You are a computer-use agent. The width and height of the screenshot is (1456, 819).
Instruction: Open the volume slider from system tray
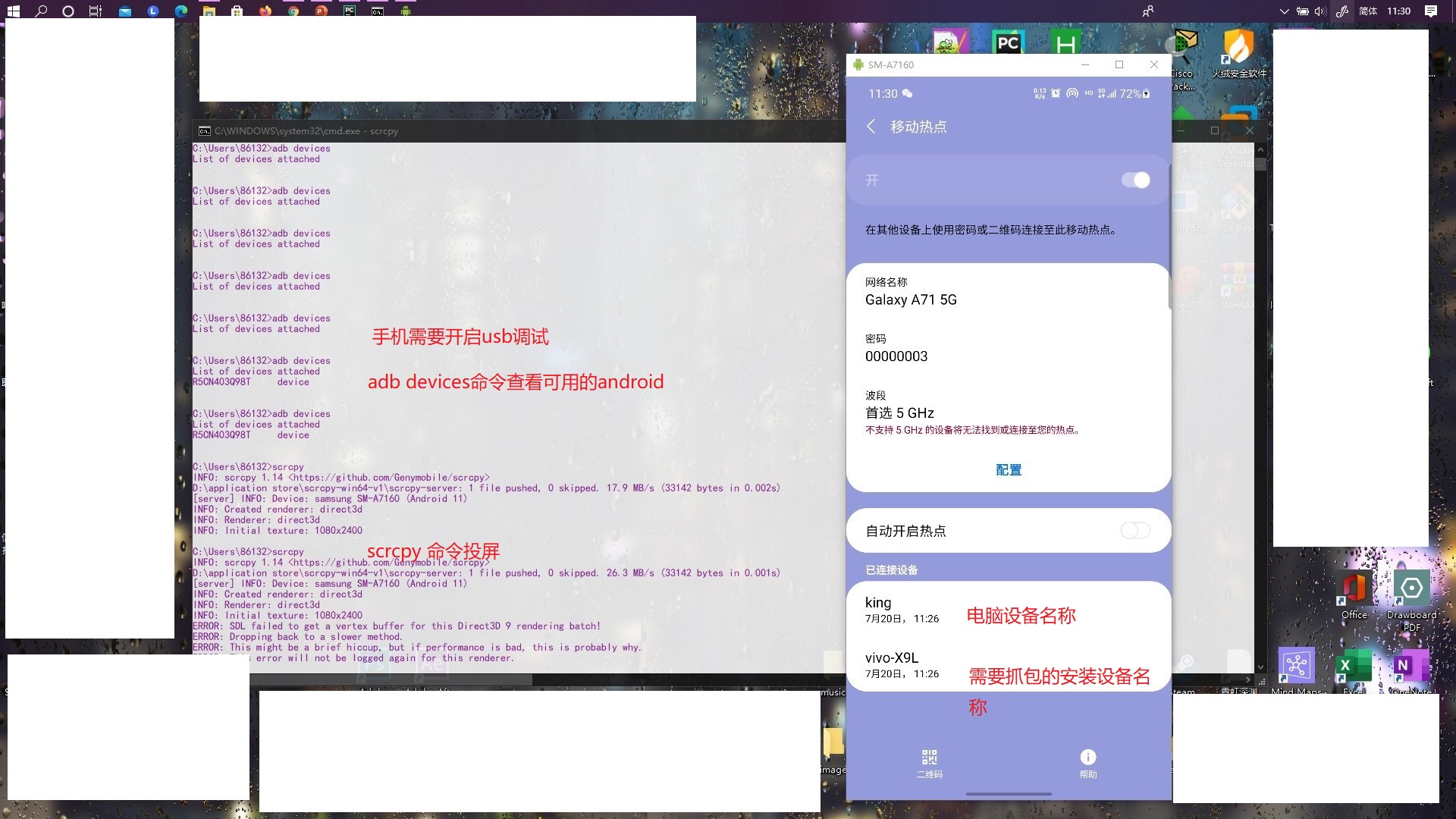(x=1320, y=11)
